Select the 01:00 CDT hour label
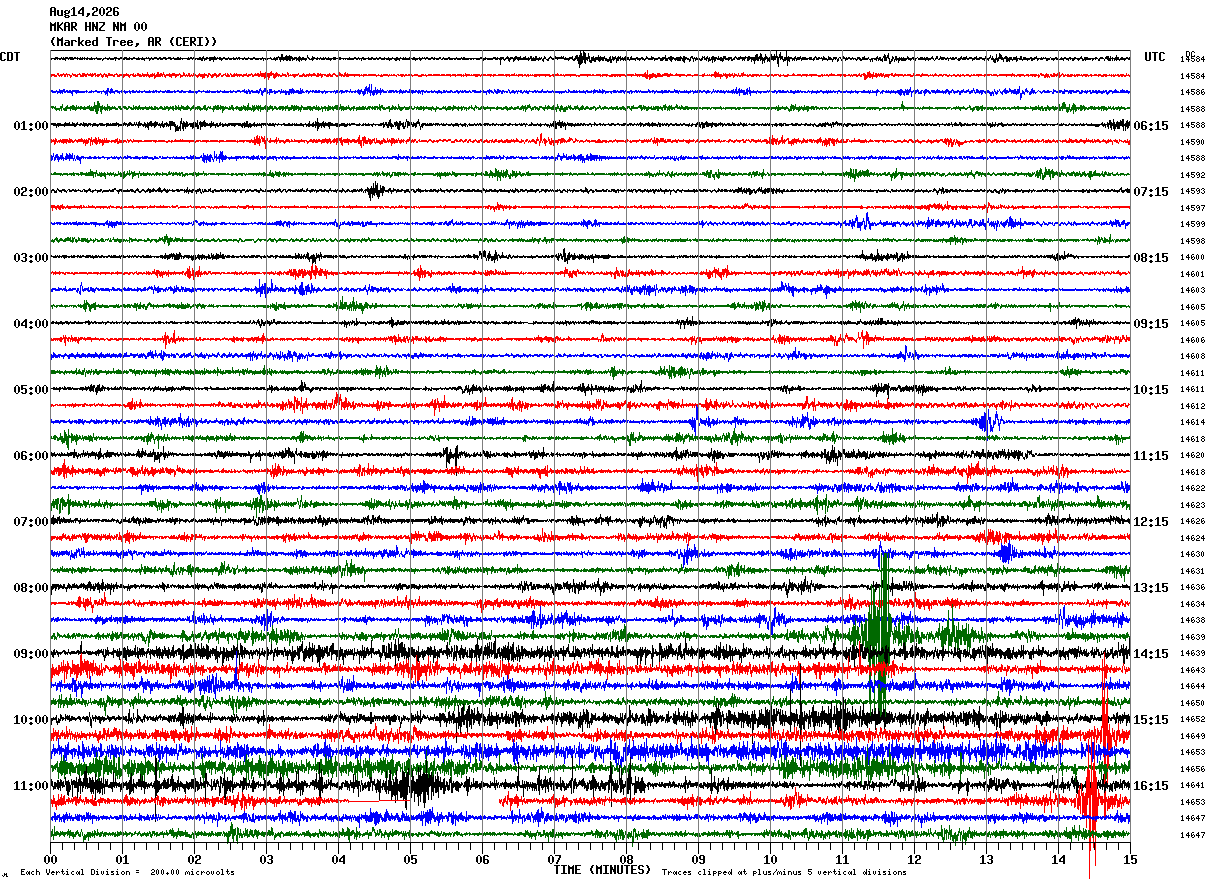The width and height of the screenshot is (1210, 886). [31, 126]
